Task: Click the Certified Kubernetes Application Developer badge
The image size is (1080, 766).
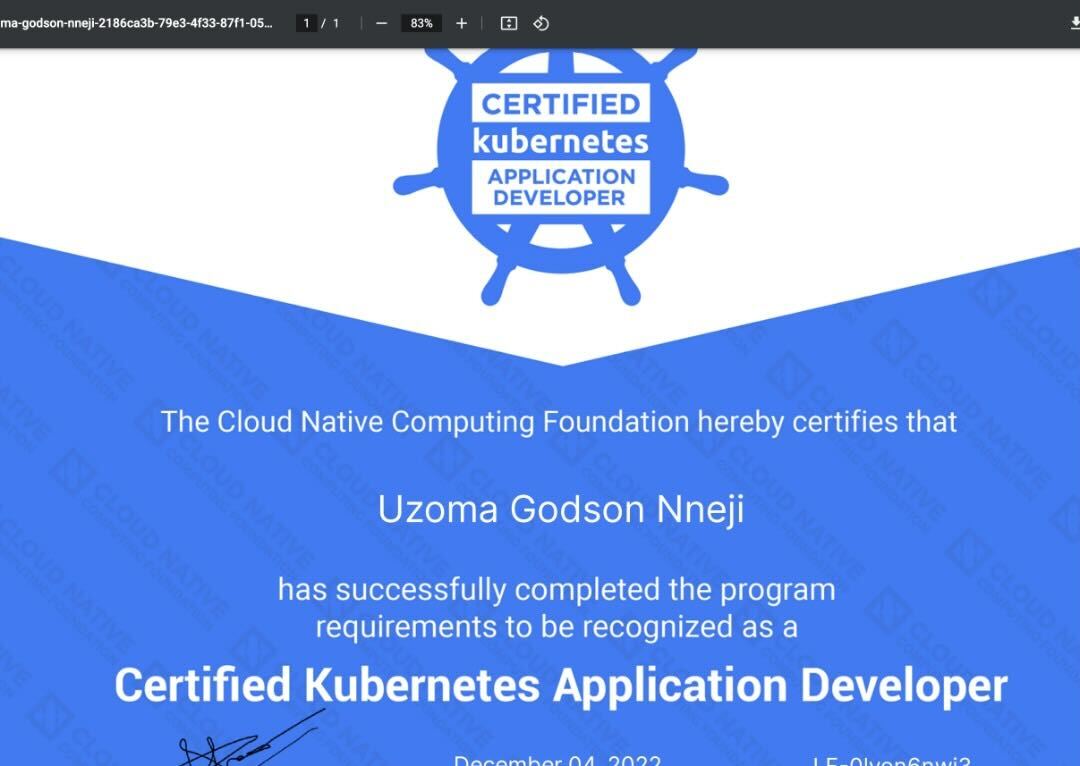Action: [561, 176]
